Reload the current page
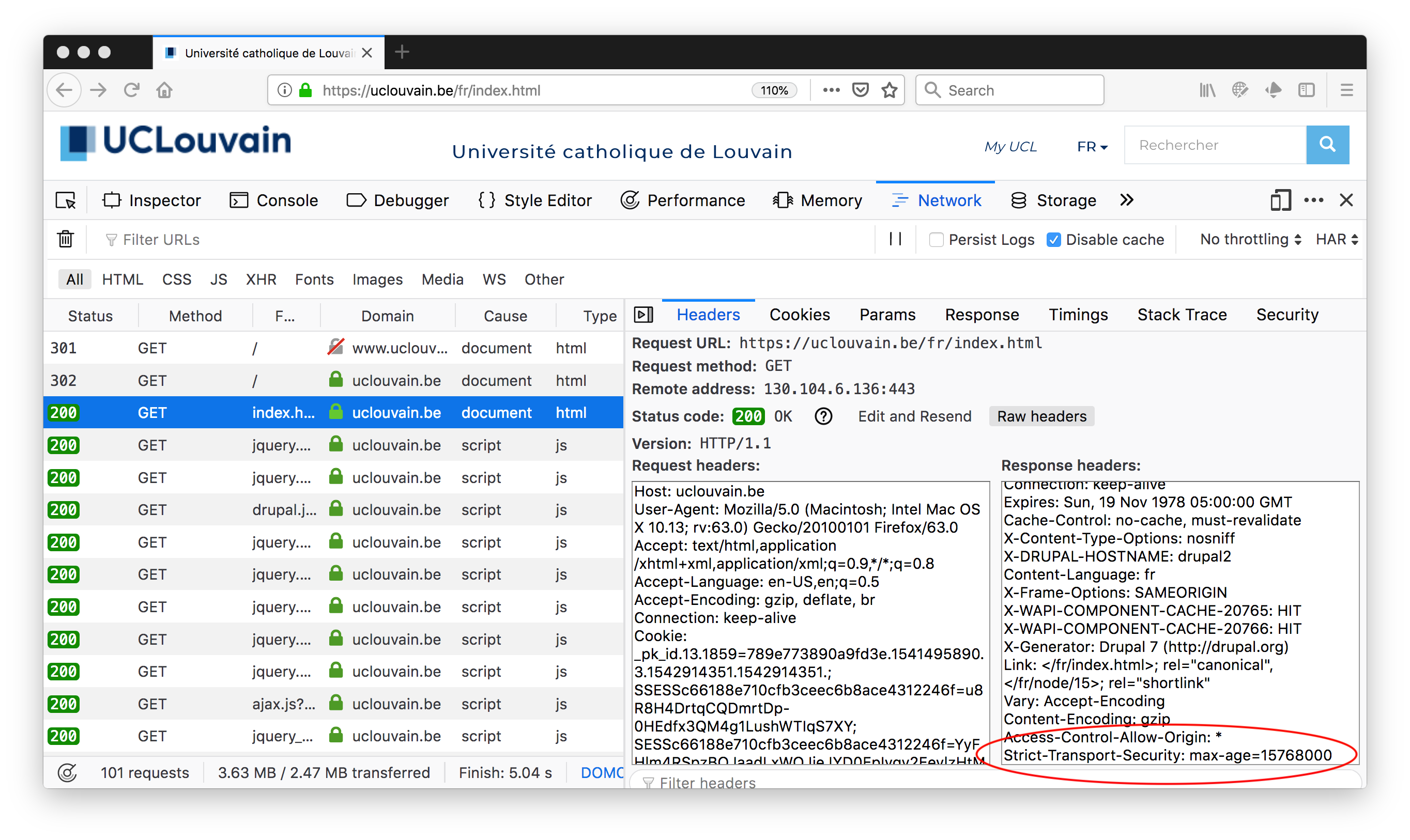The width and height of the screenshot is (1410, 840). coord(131,90)
